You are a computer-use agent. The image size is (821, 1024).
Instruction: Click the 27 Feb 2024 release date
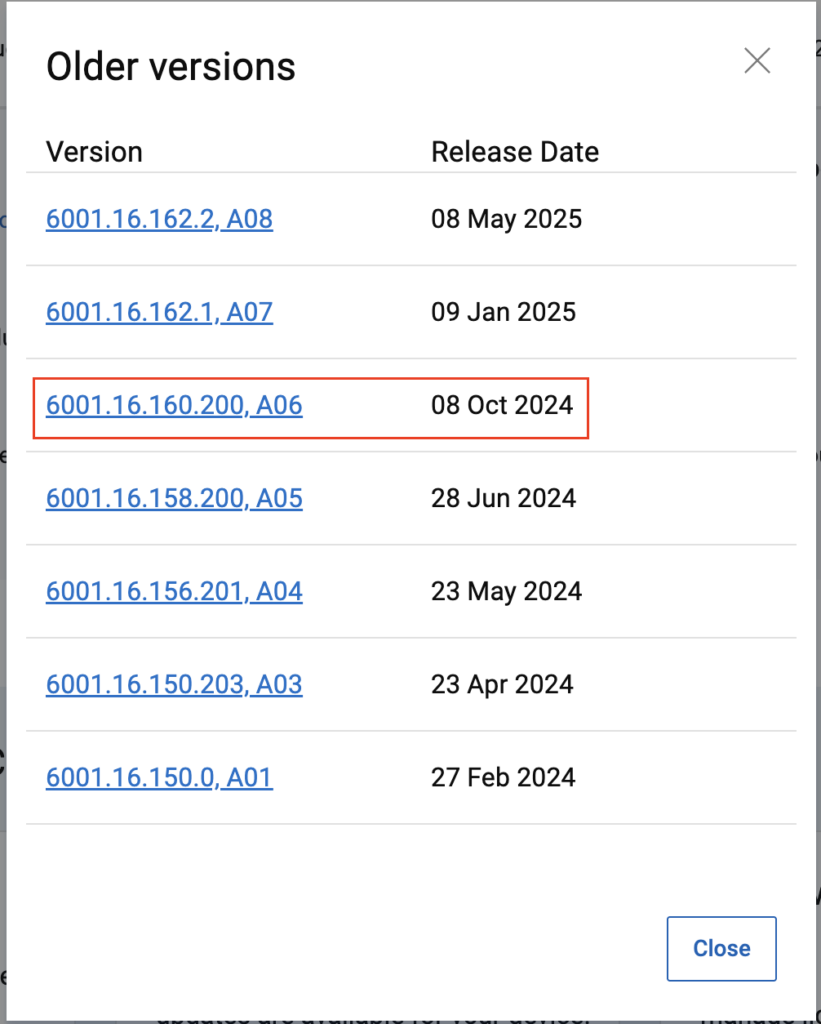(503, 777)
